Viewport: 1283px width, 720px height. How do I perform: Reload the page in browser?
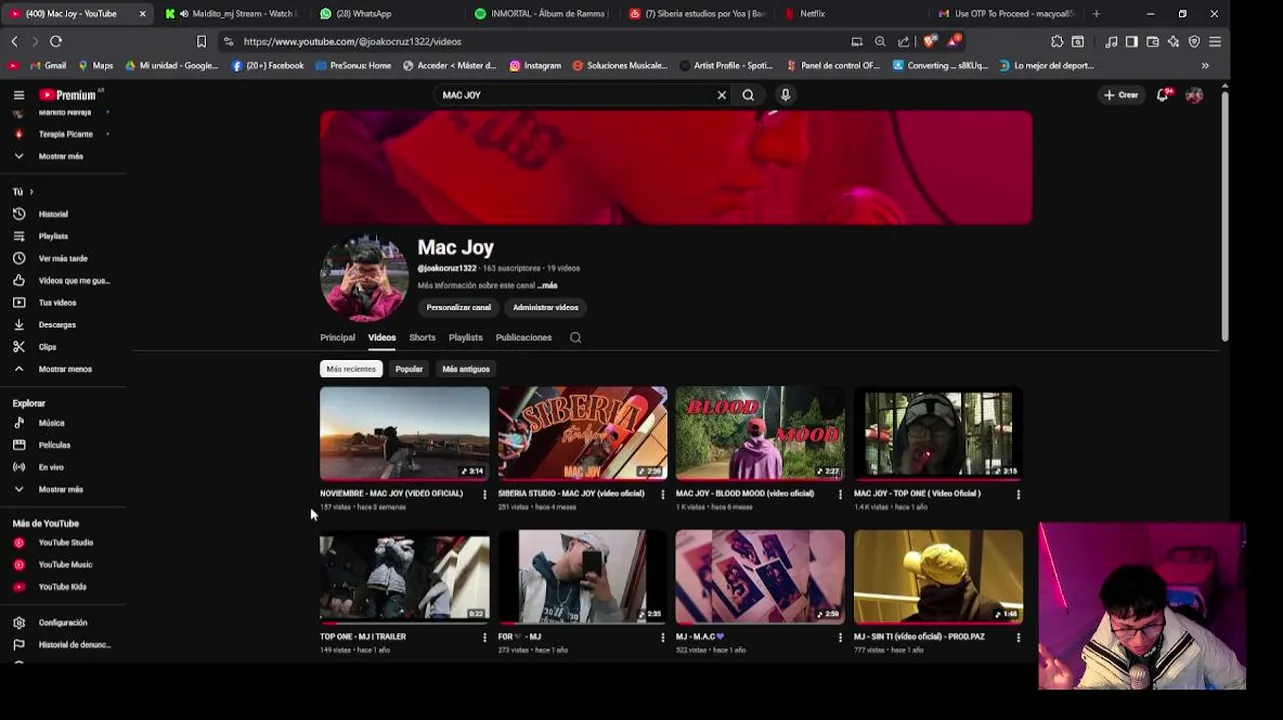click(56, 41)
